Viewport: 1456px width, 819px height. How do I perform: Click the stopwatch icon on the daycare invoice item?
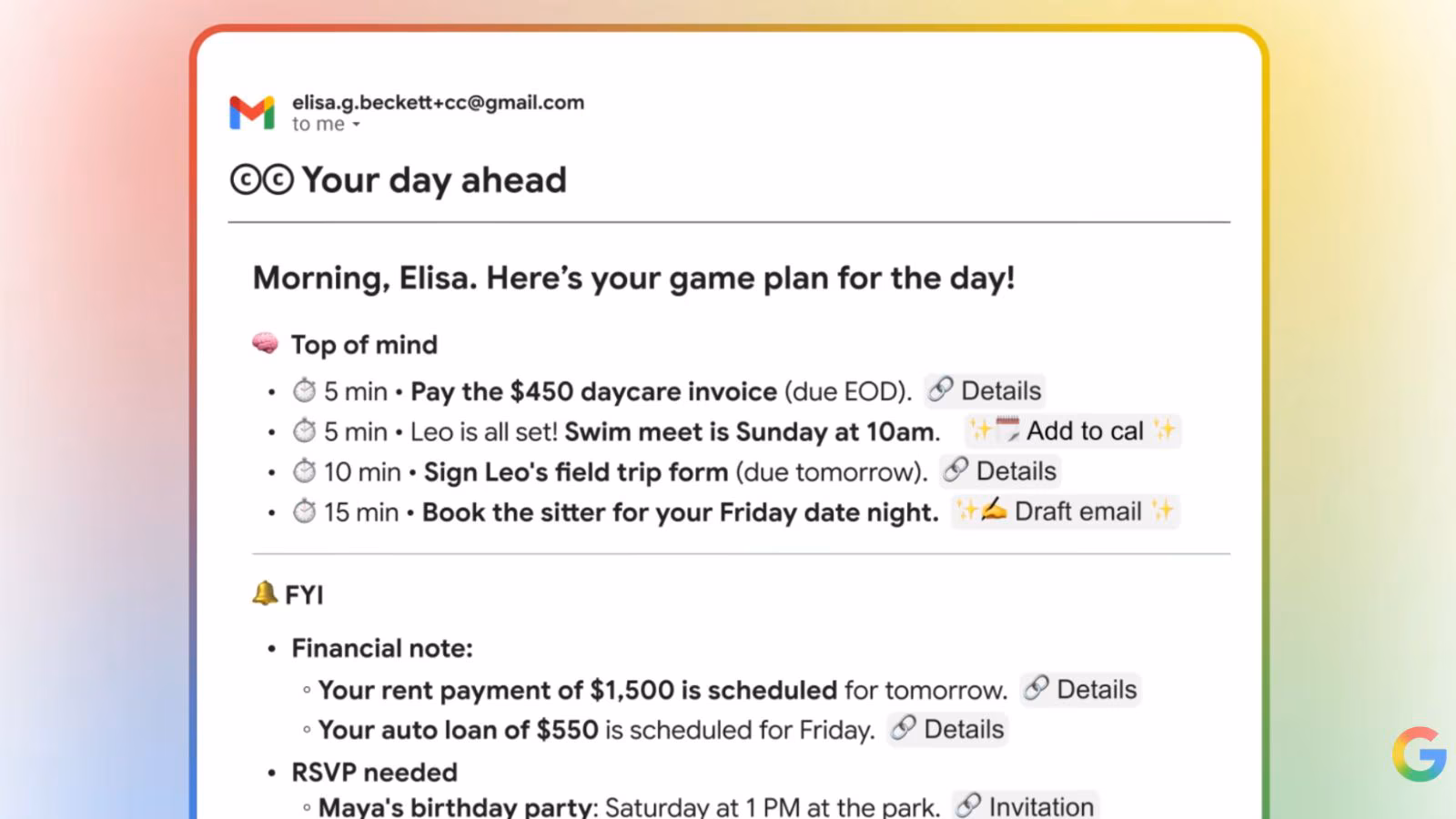pyautogui.click(x=304, y=391)
